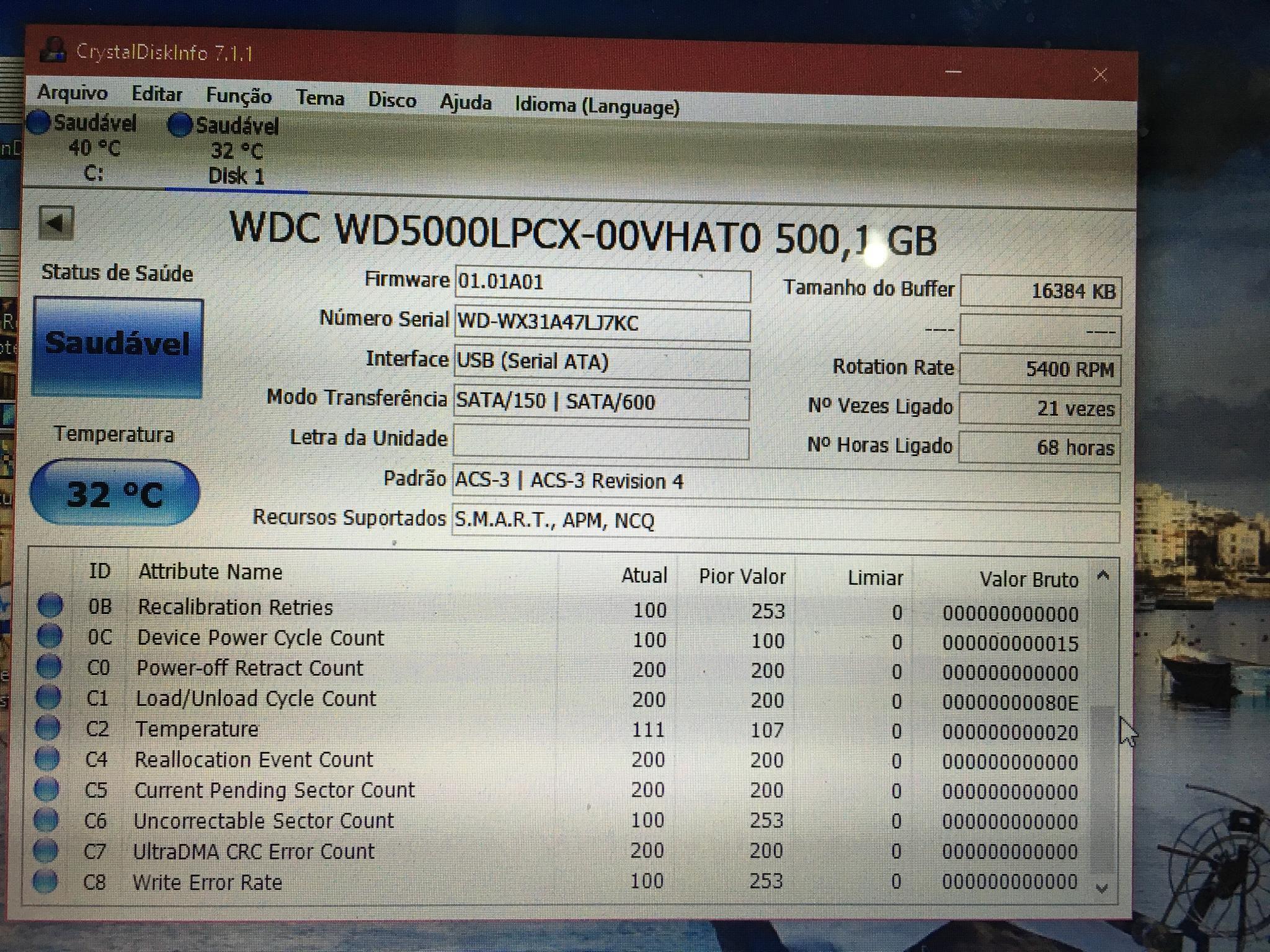1270x952 pixels.
Task: Click status dot of Write Error Rate
Action: pos(45,881)
